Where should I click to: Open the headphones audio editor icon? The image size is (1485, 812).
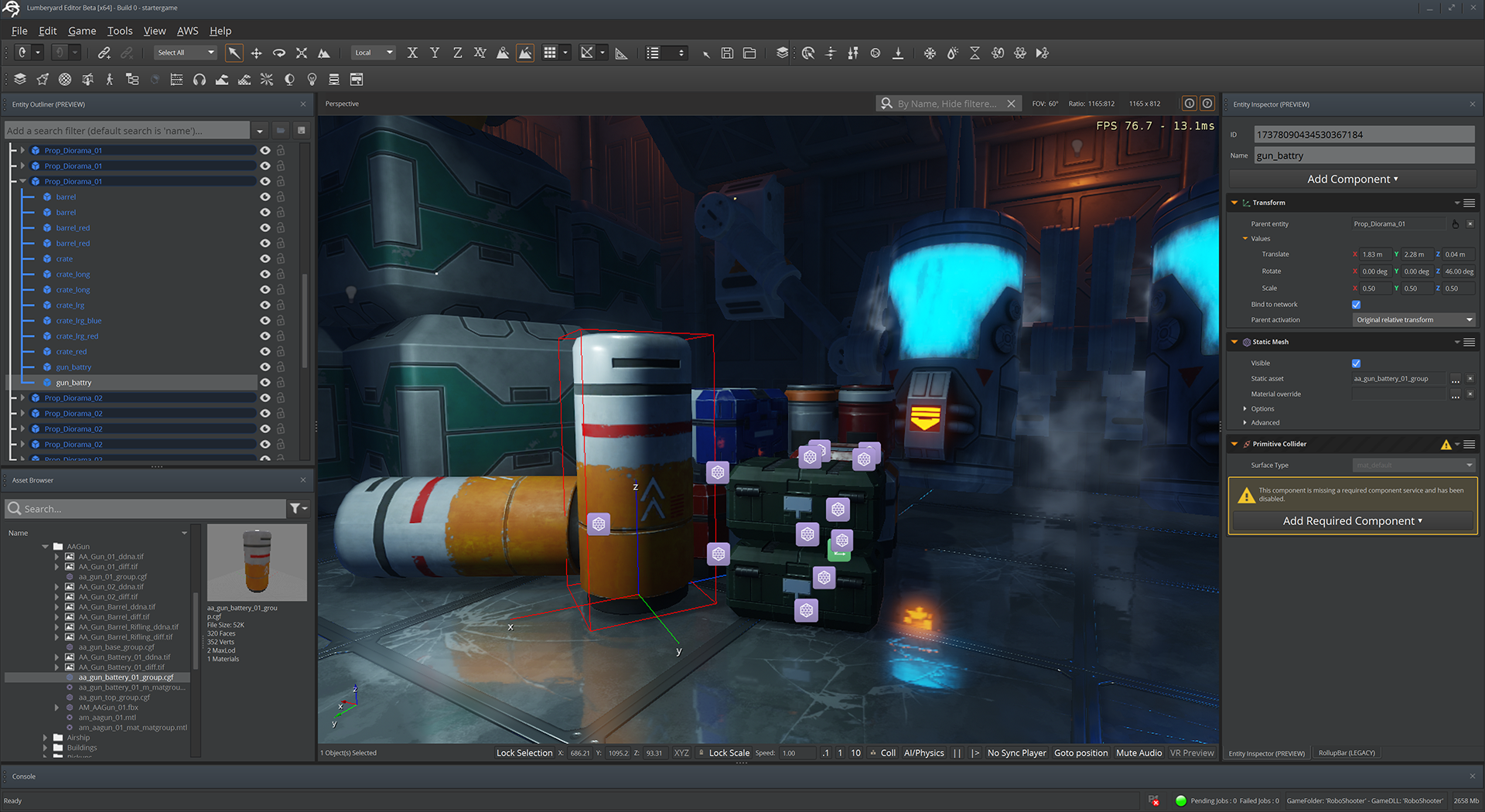click(200, 79)
